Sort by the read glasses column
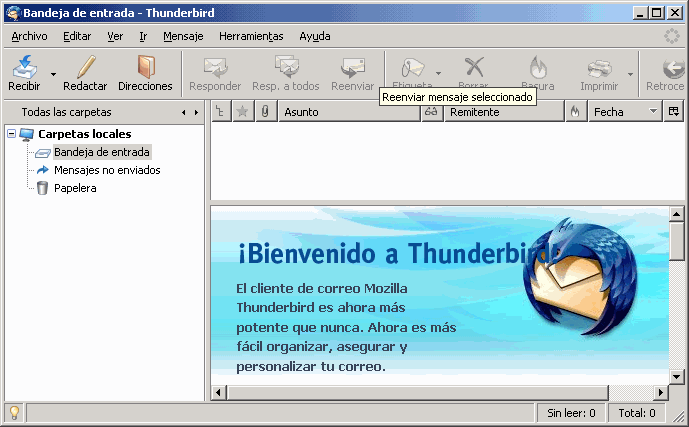 click(x=432, y=112)
